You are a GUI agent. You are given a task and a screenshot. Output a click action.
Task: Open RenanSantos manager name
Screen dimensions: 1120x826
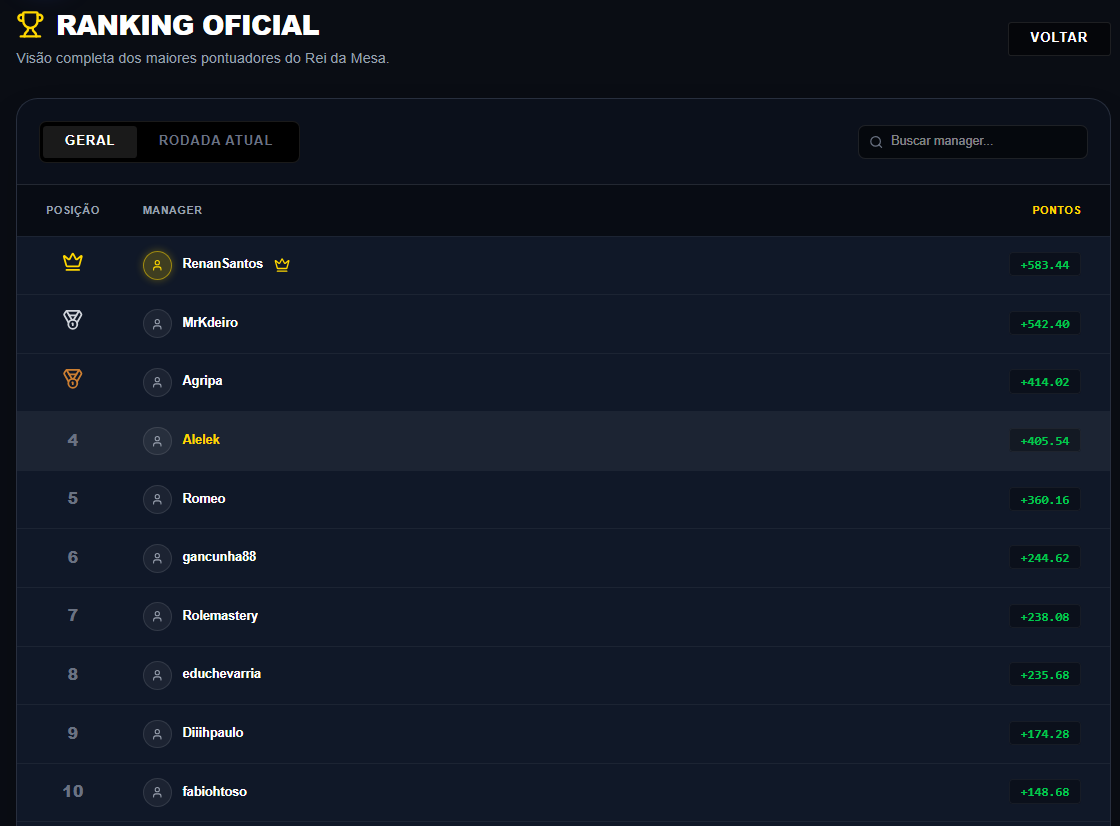(222, 264)
